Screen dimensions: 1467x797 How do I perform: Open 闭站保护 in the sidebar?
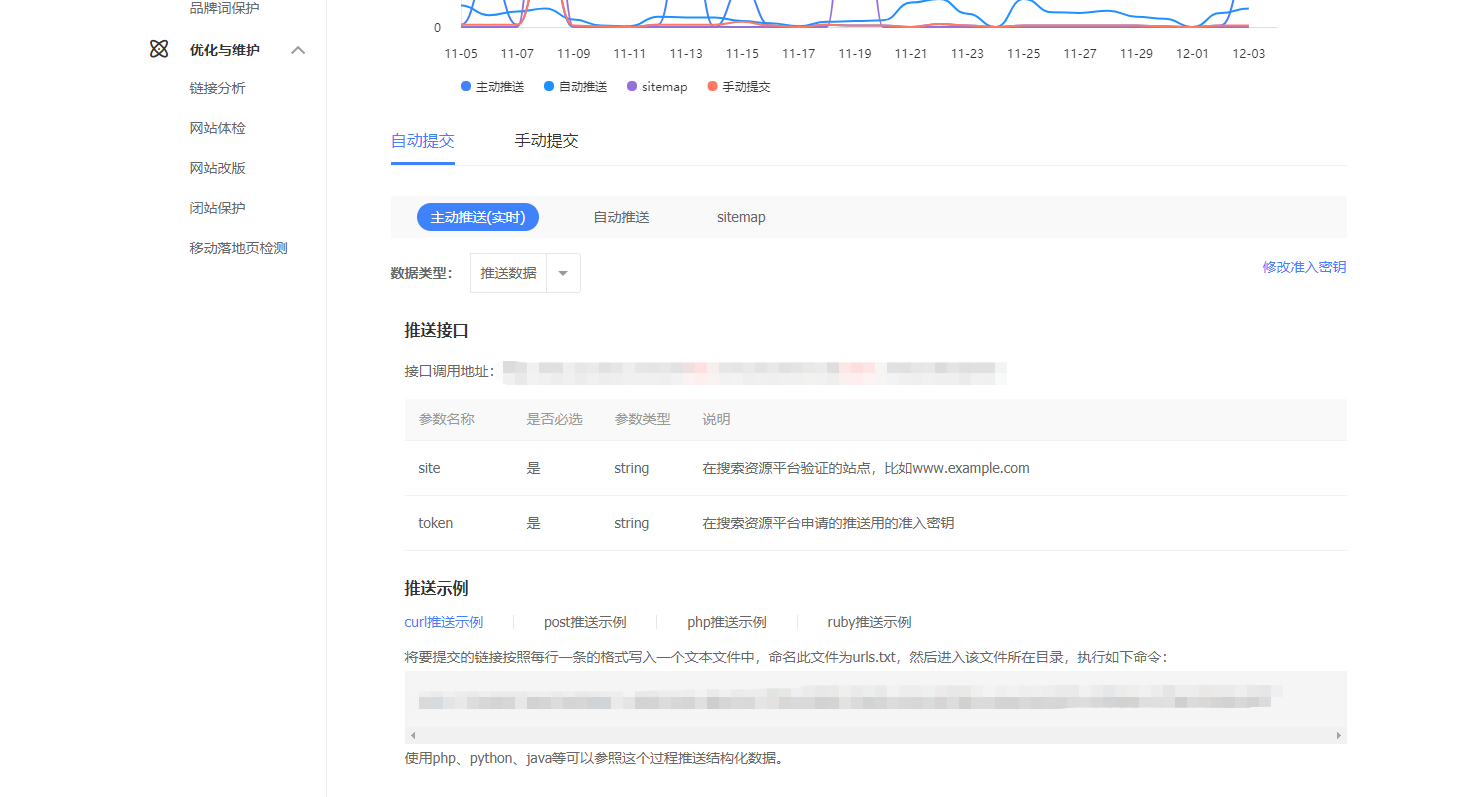coord(217,208)
